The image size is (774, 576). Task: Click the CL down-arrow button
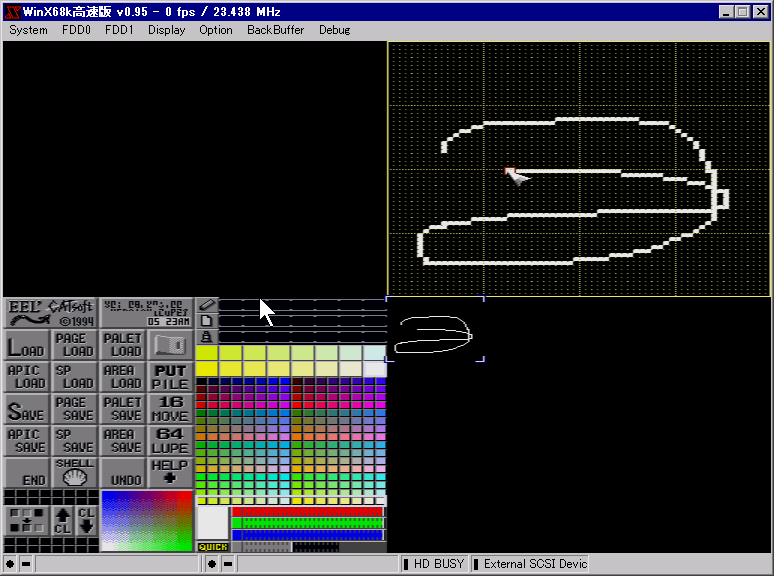[85, 520]
